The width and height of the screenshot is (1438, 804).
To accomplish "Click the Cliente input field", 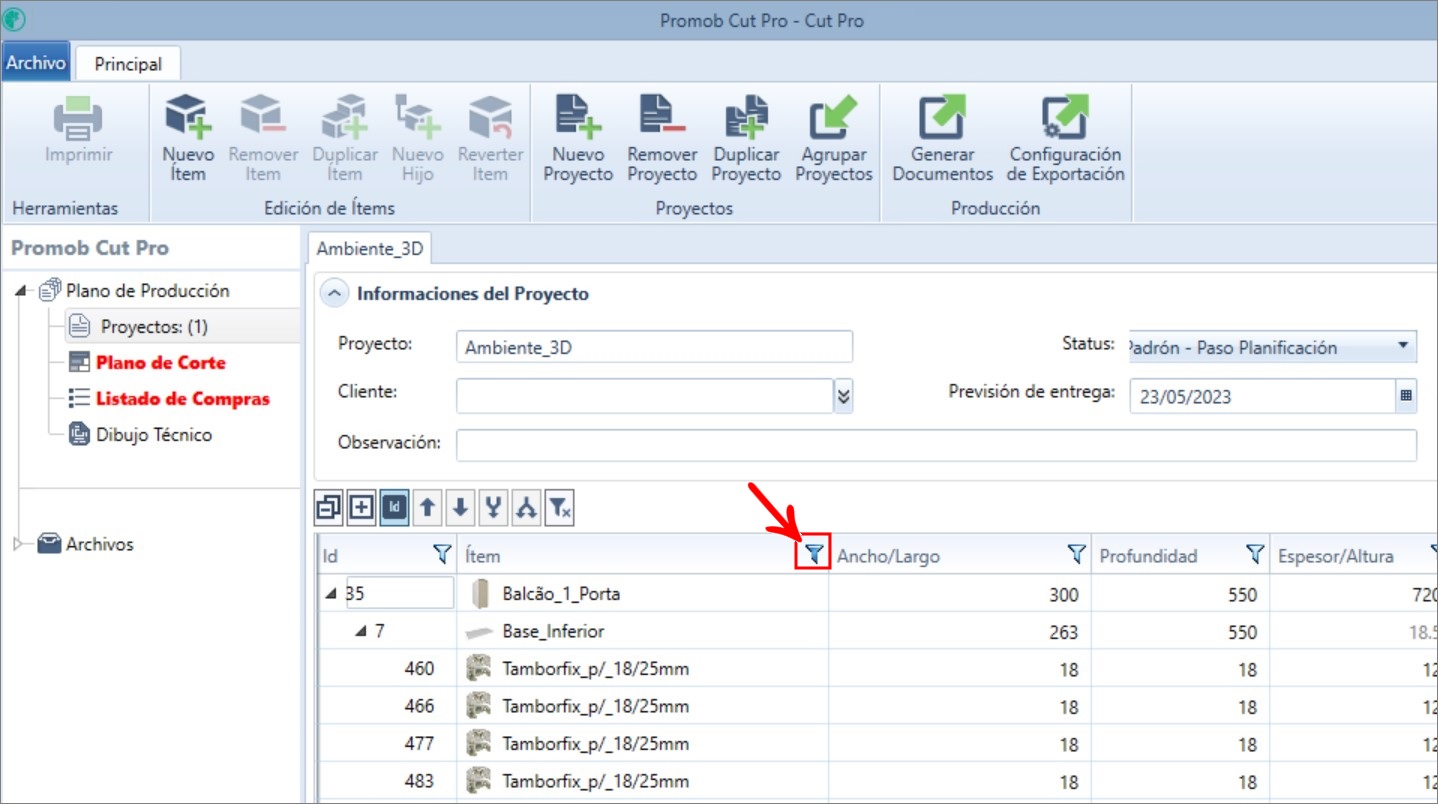I will point(645,396).
